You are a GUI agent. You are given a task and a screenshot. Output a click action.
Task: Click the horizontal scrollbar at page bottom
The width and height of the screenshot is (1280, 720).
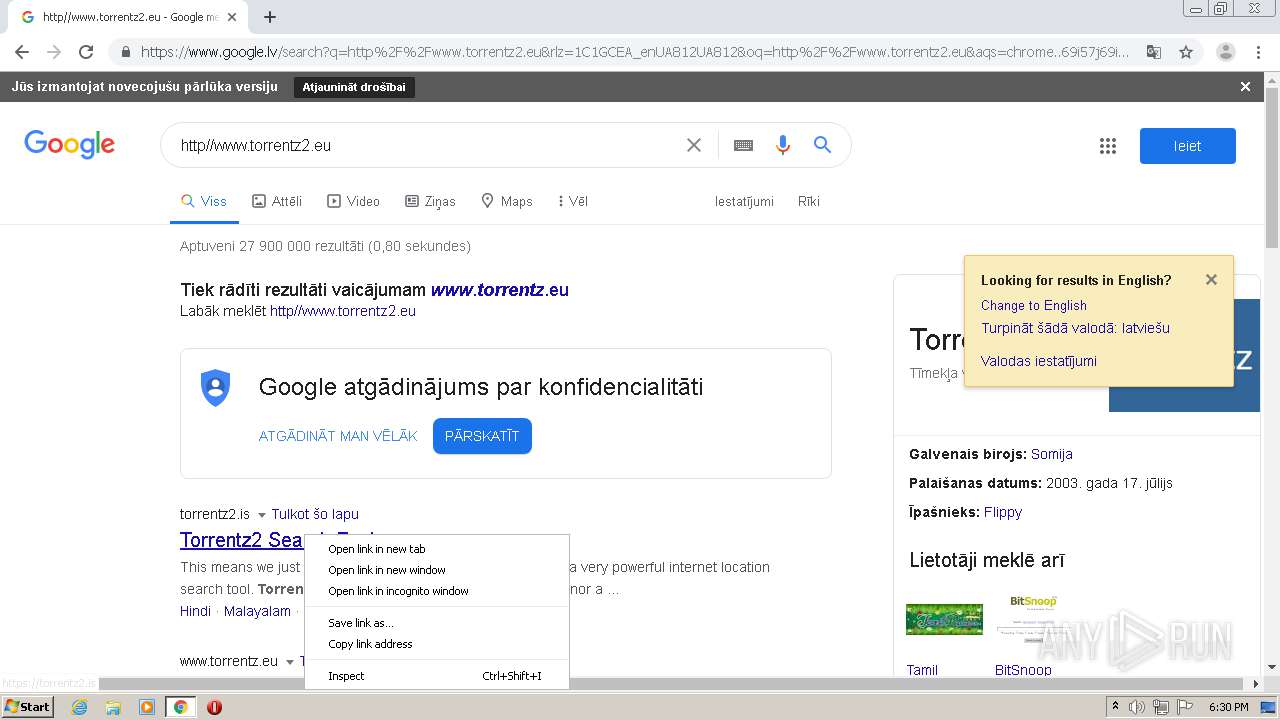(x=671, y=684)
